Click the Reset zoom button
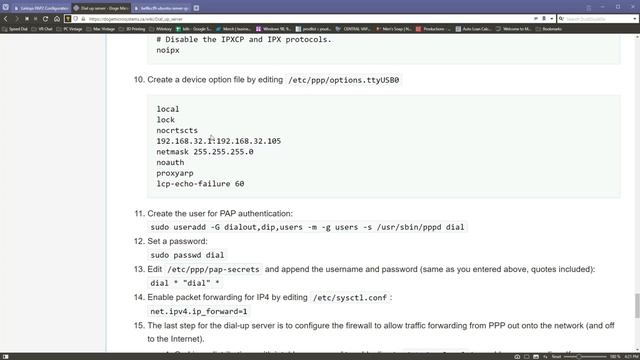Screen dimensions: 640x360 point(556,357)
